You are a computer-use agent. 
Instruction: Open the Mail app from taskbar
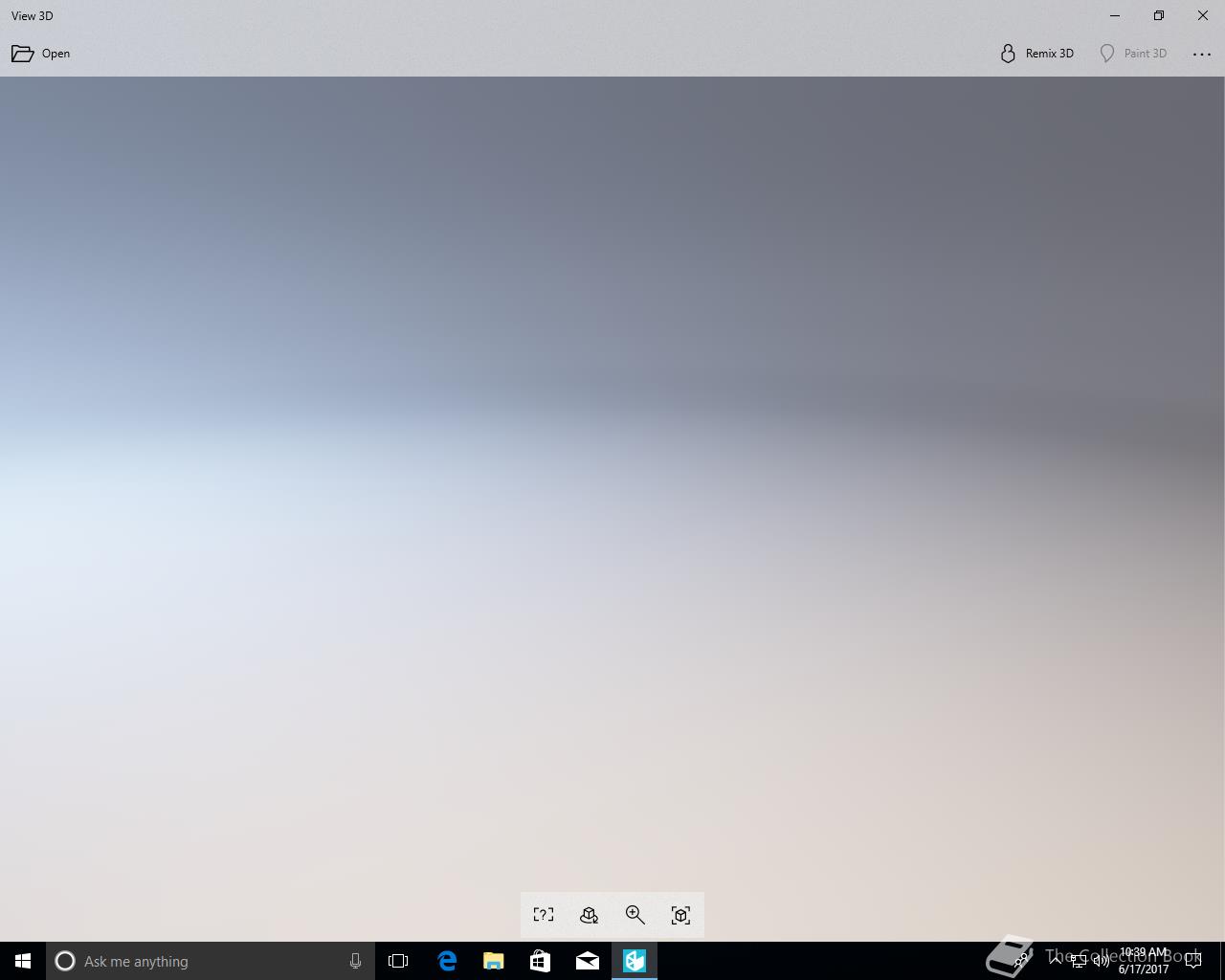pos(588,961)
